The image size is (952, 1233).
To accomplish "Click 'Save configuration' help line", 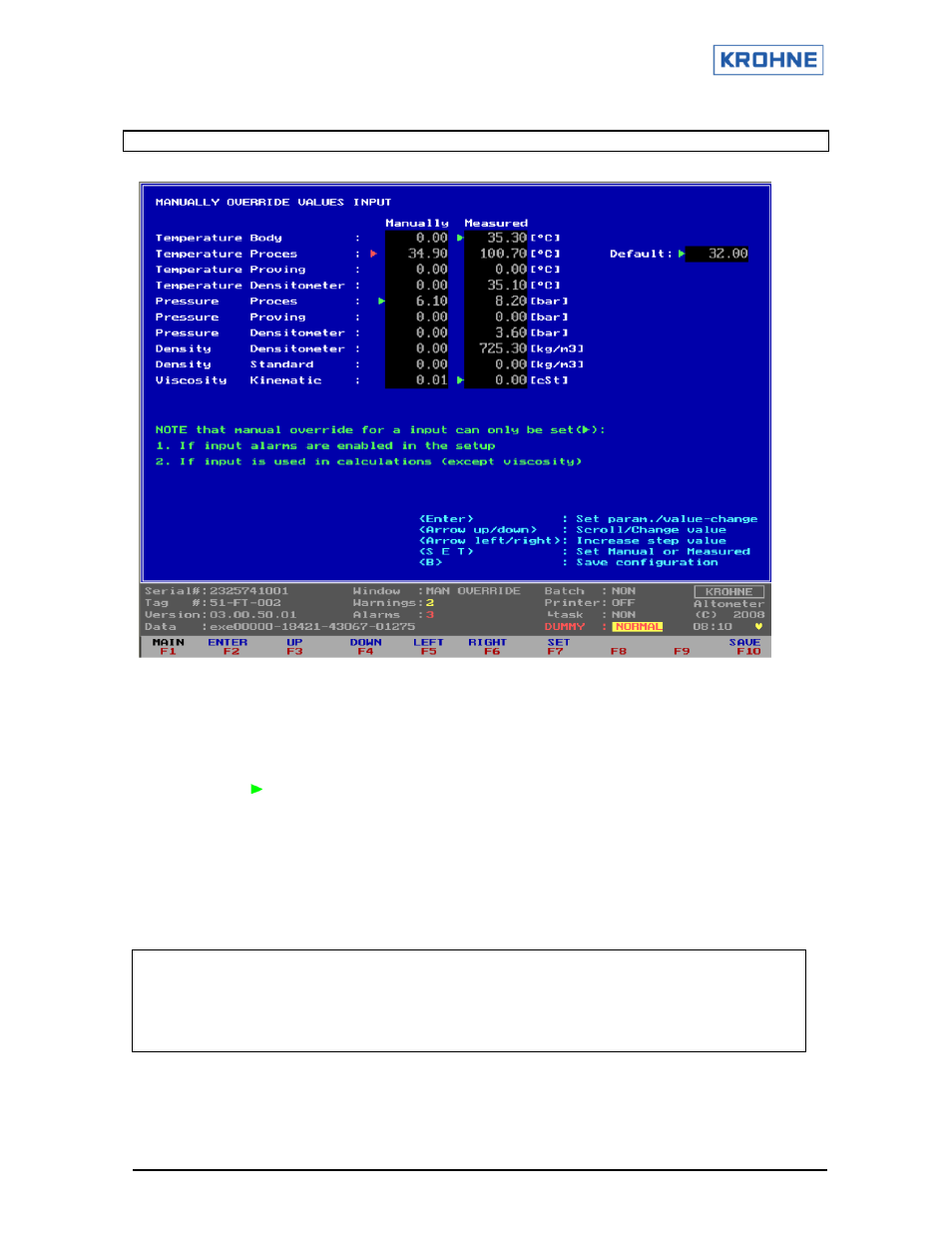I will click(647, 562).
